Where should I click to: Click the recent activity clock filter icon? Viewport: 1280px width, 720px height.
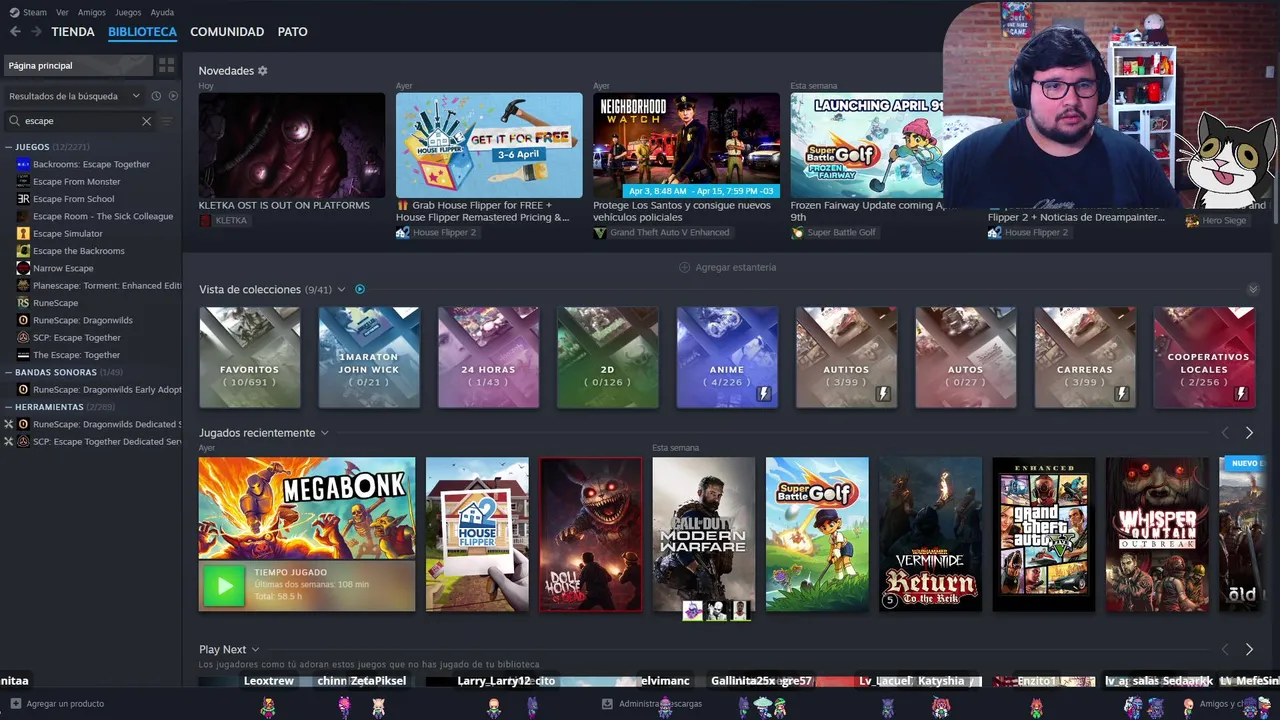coord(156,96)
